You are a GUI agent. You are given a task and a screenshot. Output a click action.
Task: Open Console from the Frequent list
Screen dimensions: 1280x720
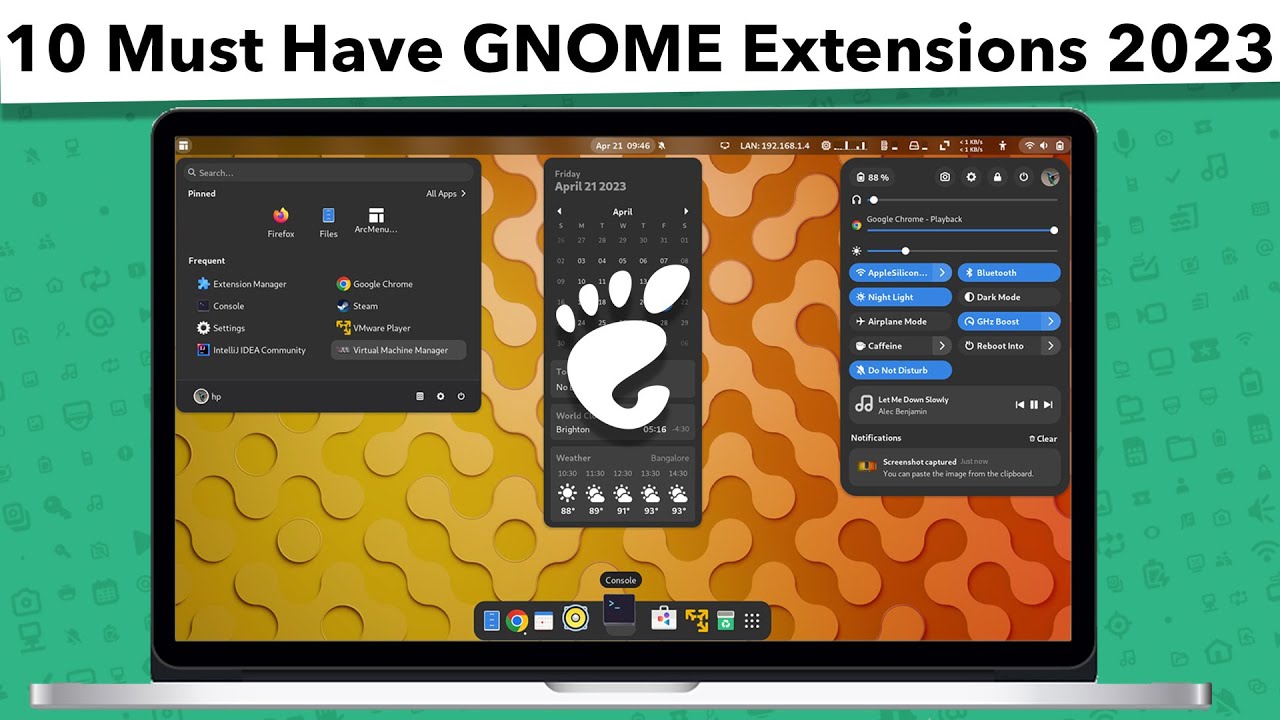click(221, 306)
